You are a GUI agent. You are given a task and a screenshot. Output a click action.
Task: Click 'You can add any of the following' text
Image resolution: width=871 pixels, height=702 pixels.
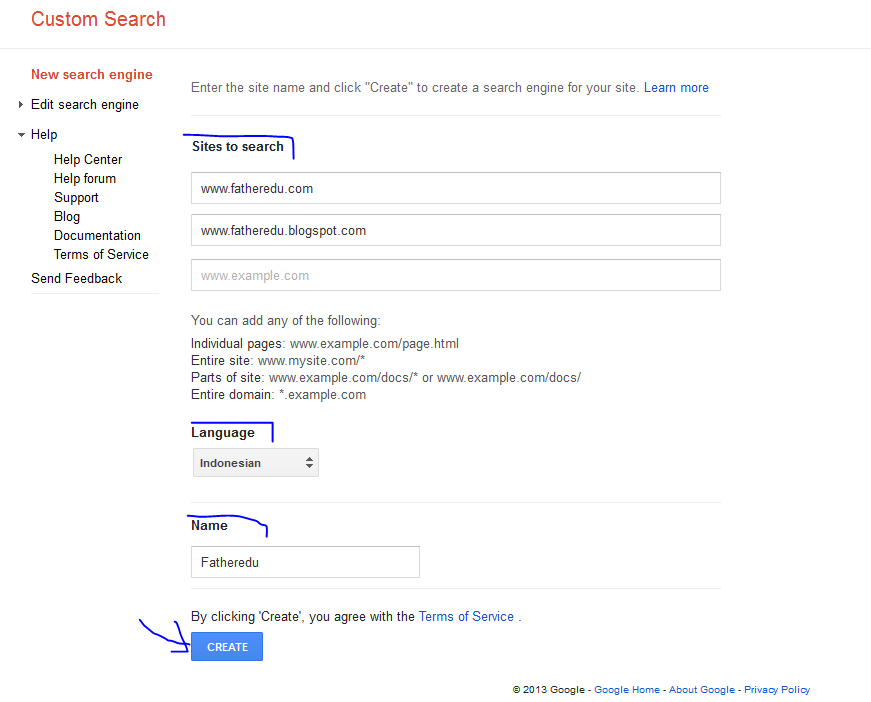click(x=286, y=320)
